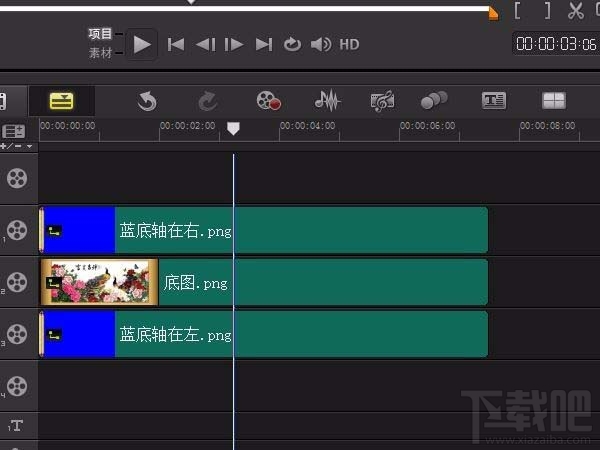Redo the last action
Screen dimensions: 600x450
point(208,101)
